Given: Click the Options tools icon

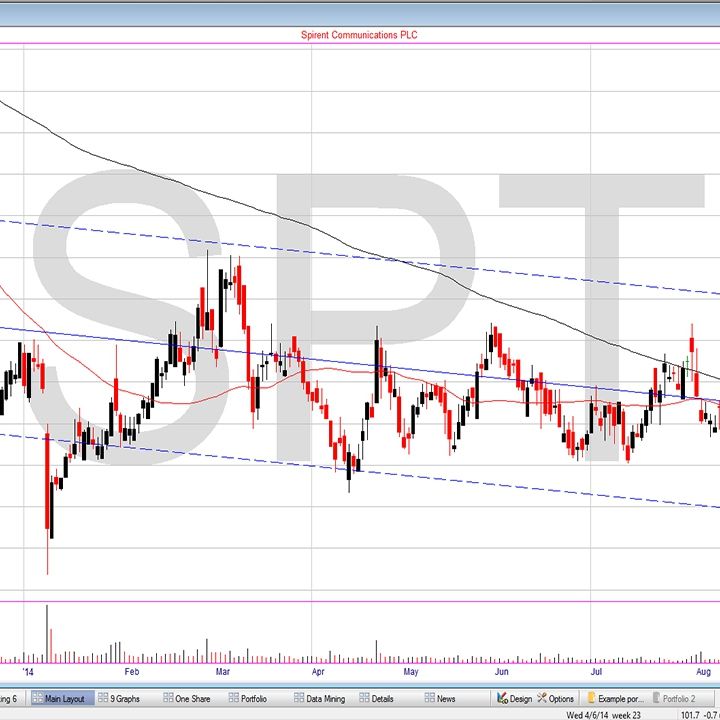Looking at the screenshot, I should point(540,698).
